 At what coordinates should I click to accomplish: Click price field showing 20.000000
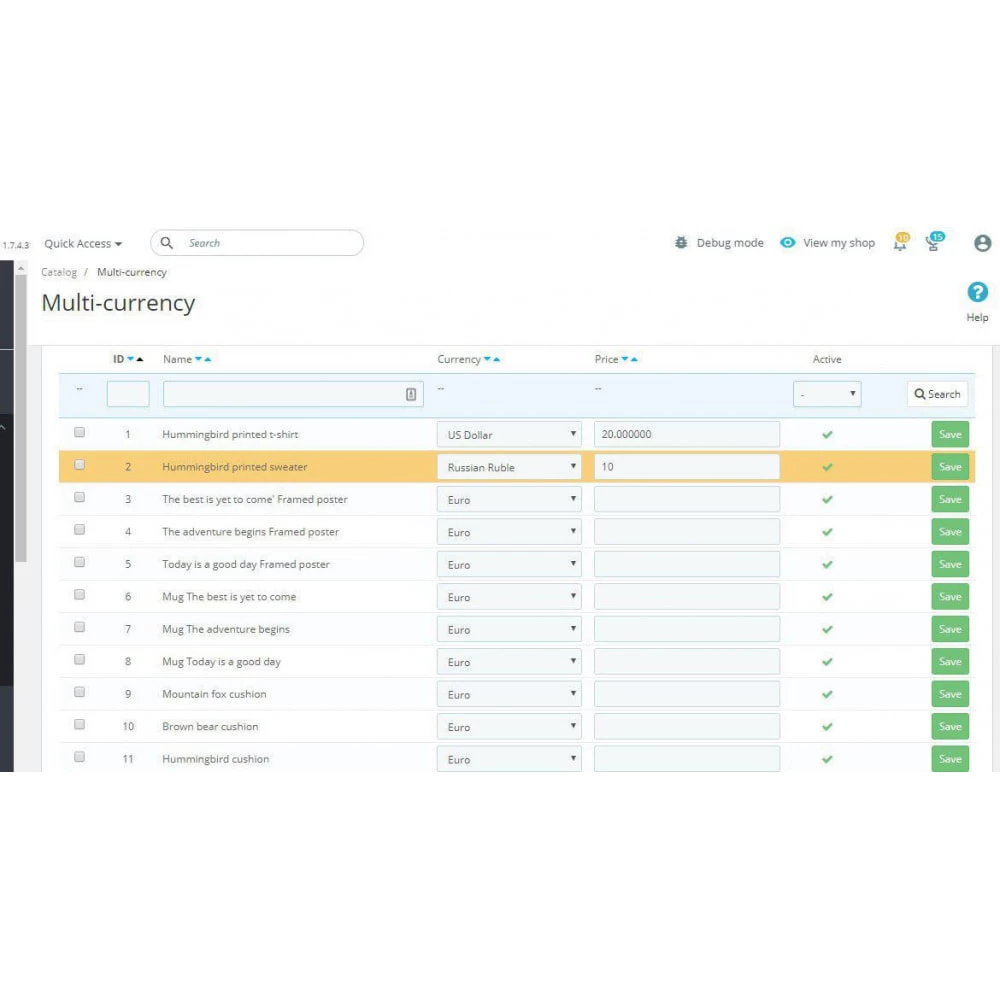click(686, 434)
